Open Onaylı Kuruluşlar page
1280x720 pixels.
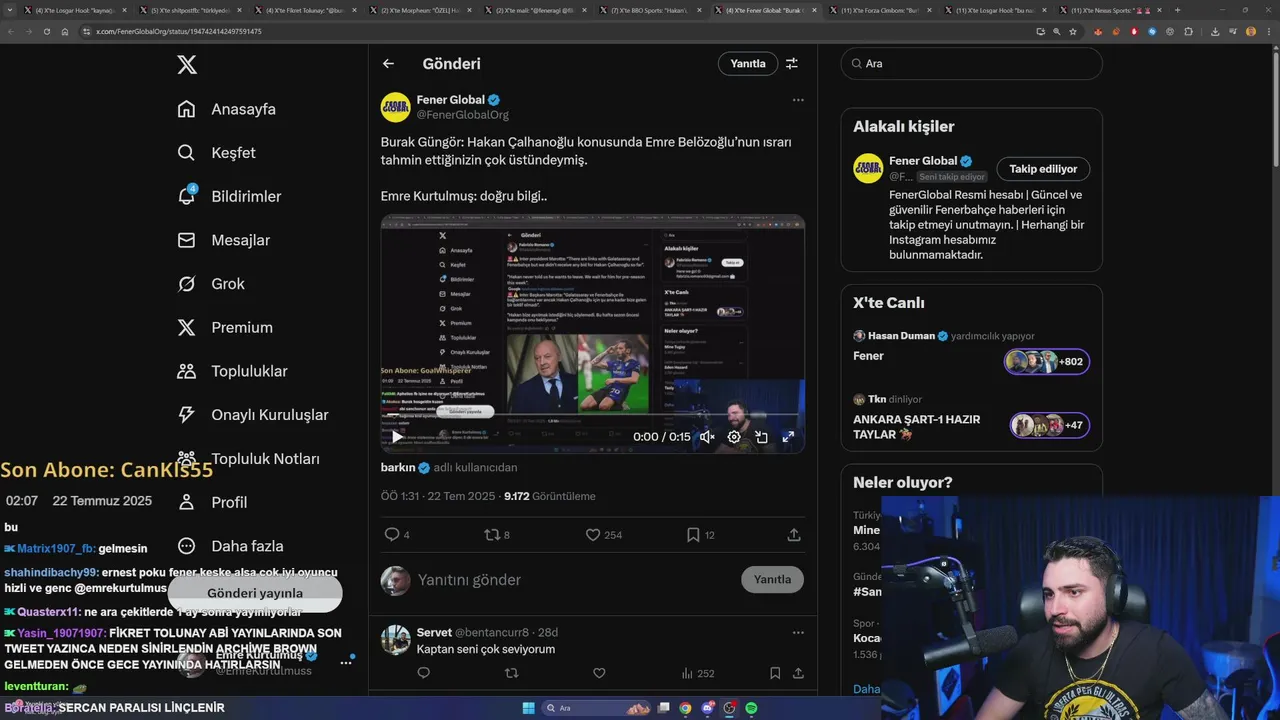[252, 415]
